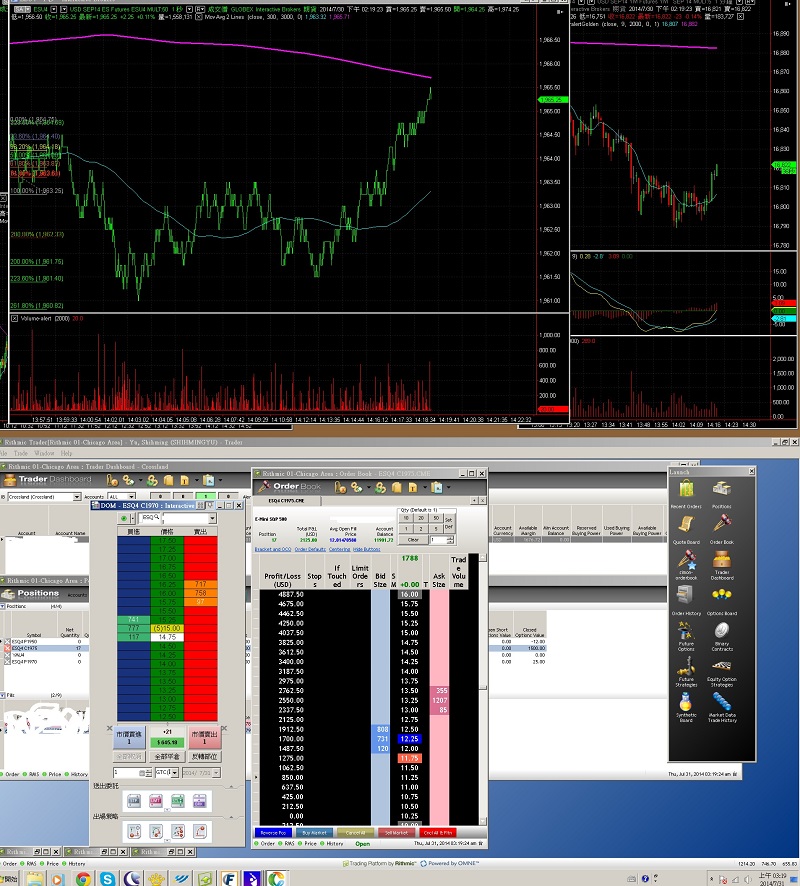800x886 pixels.
Task: Click the first toolbar icon in Trader Dashboard
Action: 112,480
